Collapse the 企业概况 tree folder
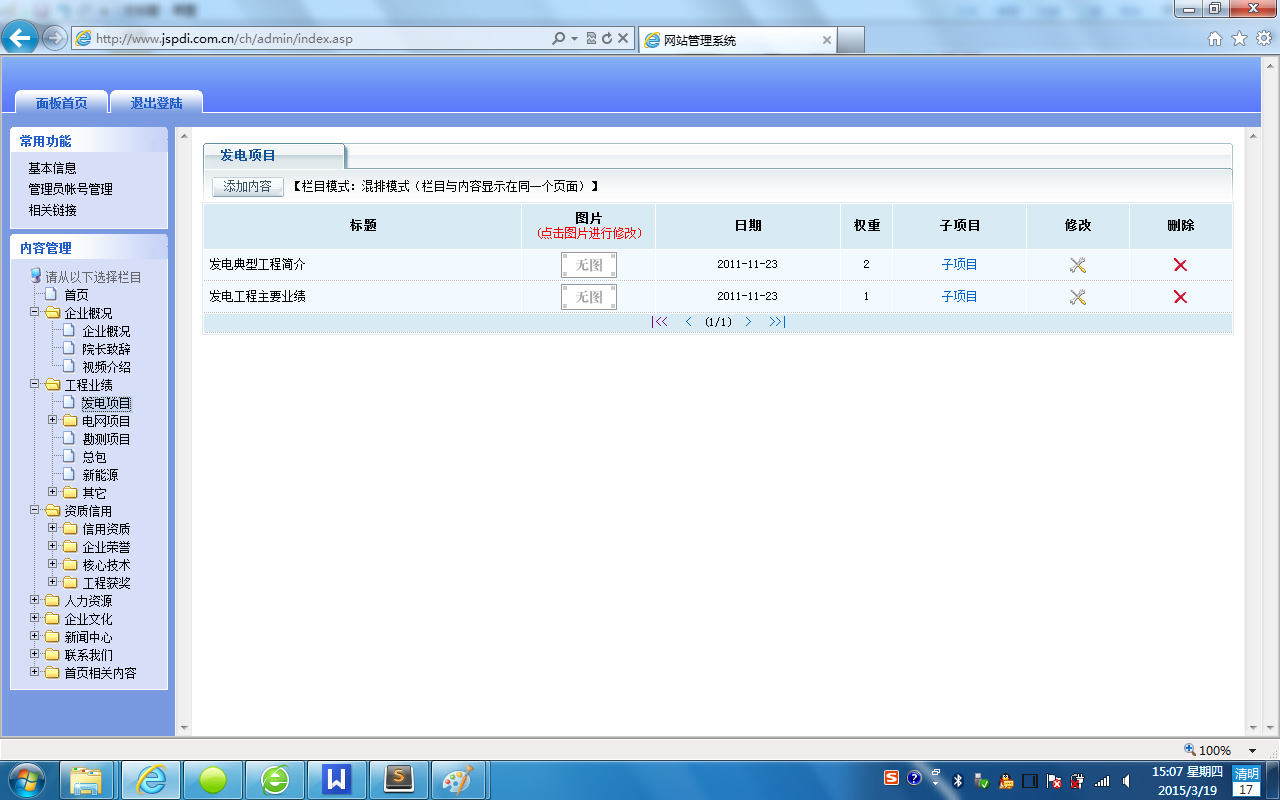The image size is (1280, 800). tap(35, 312)
